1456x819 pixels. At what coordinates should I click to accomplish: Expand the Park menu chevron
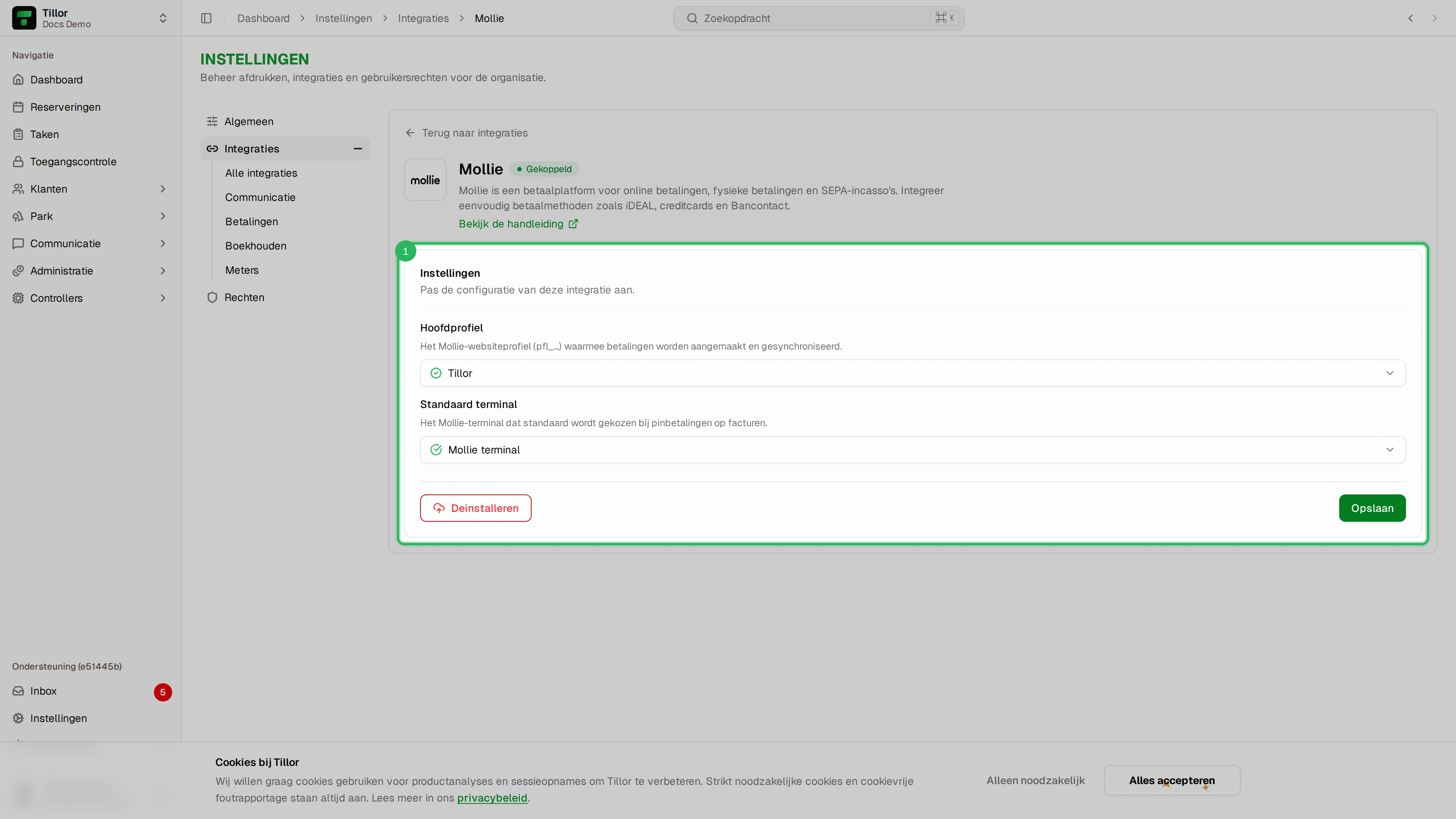click(163, 216)
